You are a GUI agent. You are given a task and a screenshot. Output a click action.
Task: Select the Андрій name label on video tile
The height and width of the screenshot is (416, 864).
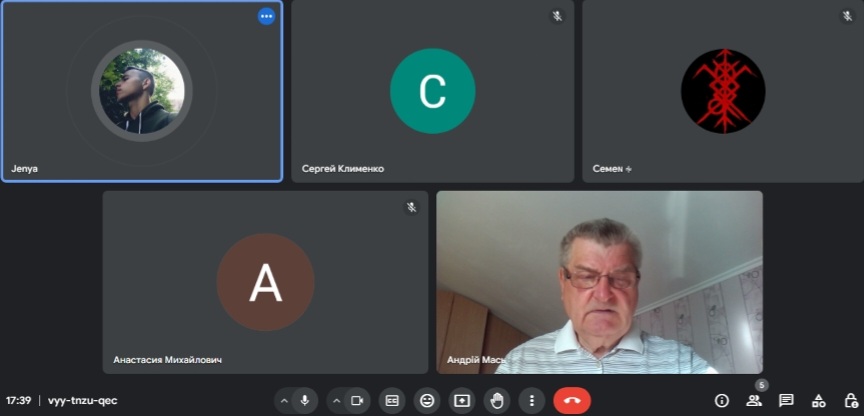click(x=476, y=360)
